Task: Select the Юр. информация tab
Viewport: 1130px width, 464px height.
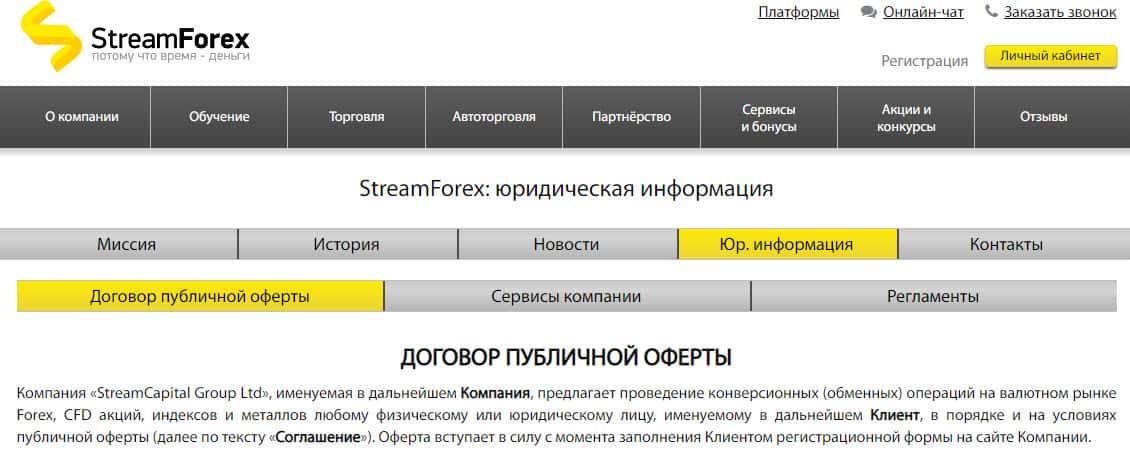Action: point(786,244)
